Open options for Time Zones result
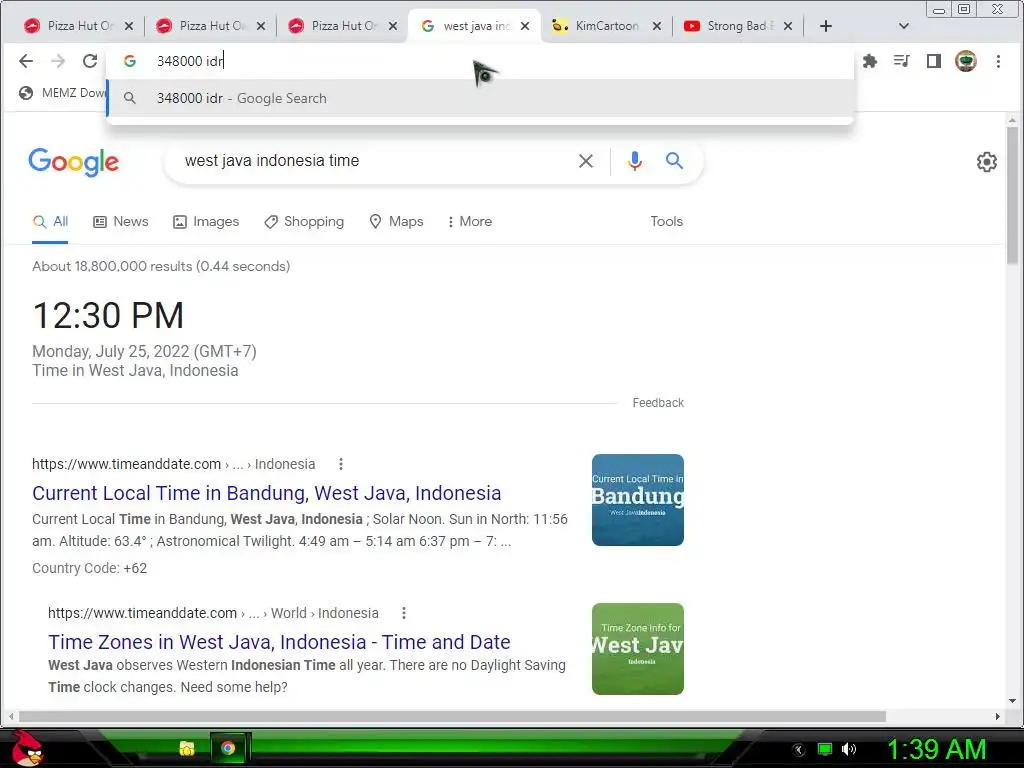The width and height of the screenshot is (1024, 768). 404,613
